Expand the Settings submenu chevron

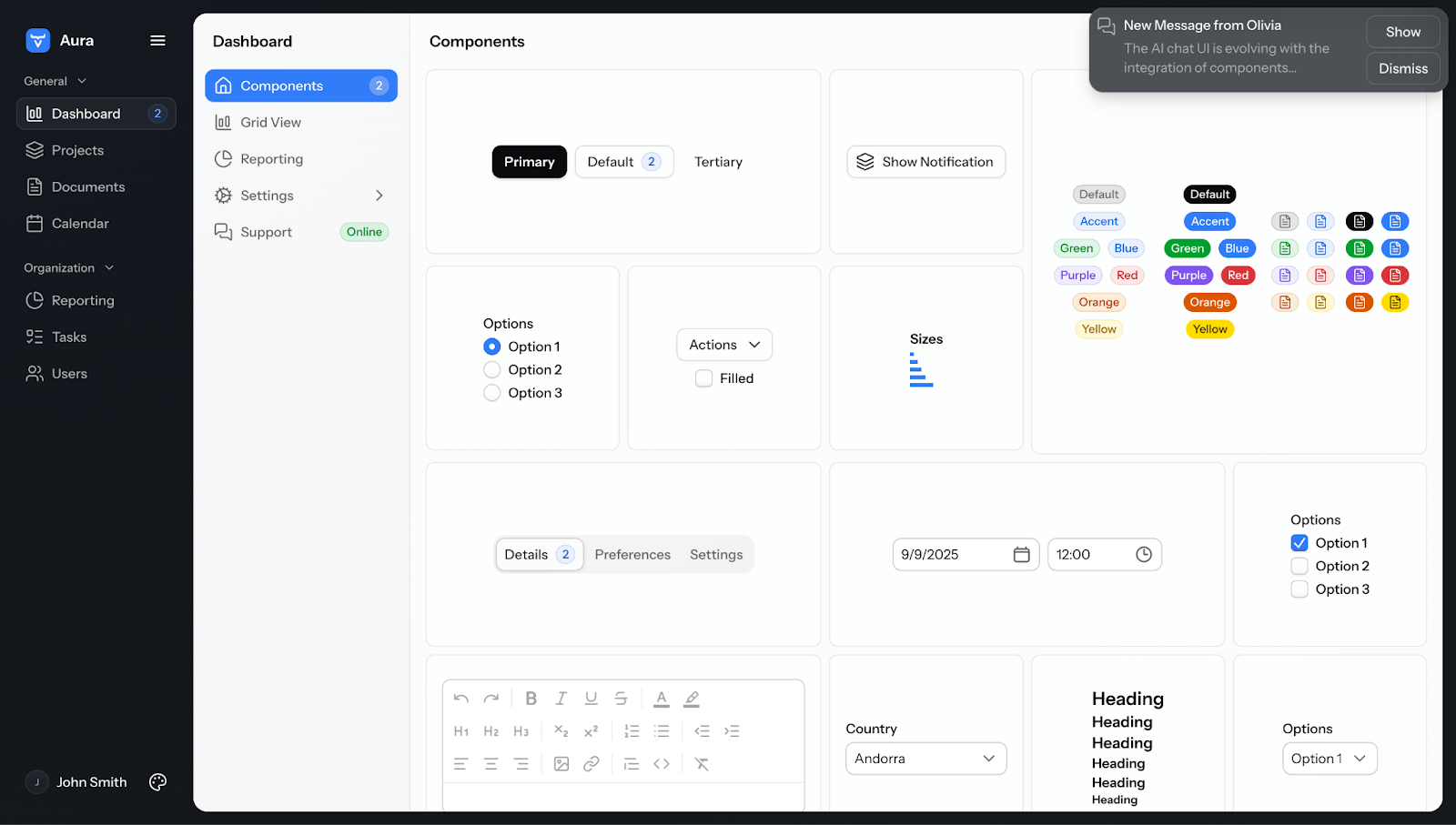point(379,196)
